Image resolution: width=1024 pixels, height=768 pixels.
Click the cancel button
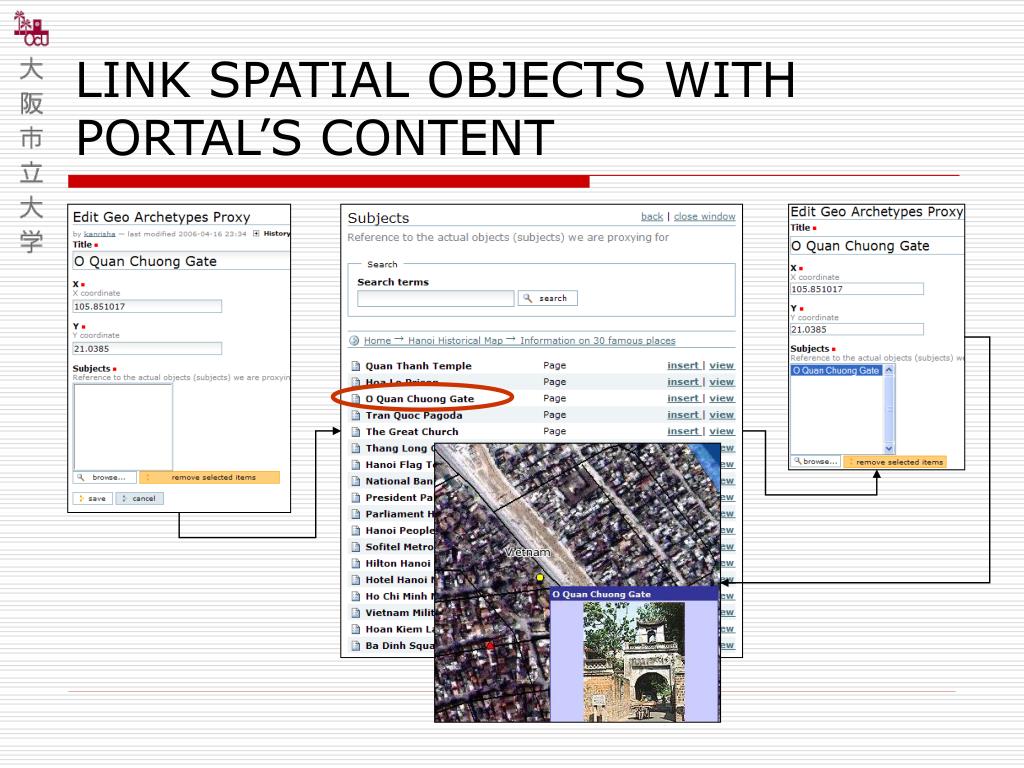[140, 498]
